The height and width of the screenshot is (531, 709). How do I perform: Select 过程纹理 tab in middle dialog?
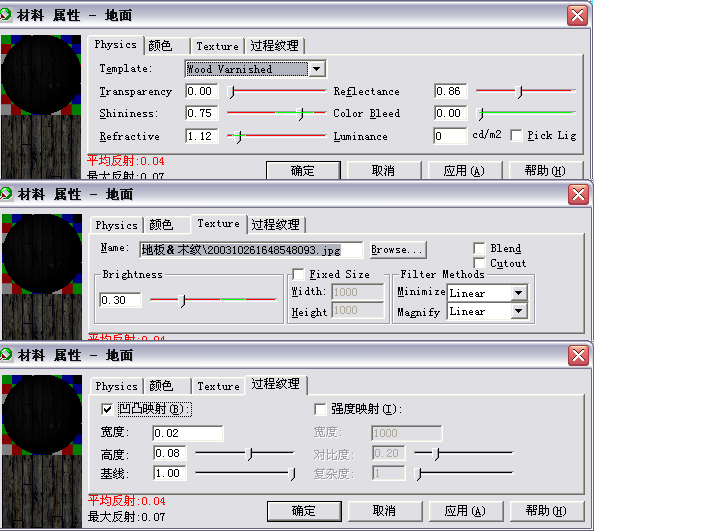coord(276,224)
